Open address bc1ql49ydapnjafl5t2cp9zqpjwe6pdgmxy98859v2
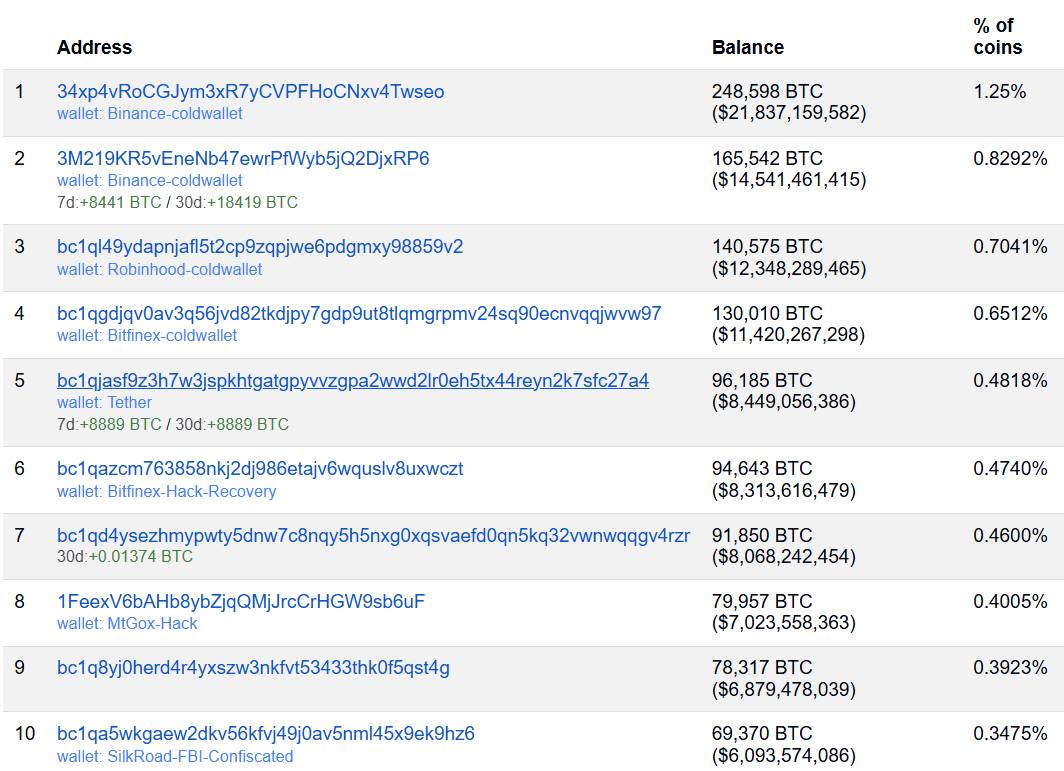Screen dimensions: 1064x771 (x=260, y=247)
